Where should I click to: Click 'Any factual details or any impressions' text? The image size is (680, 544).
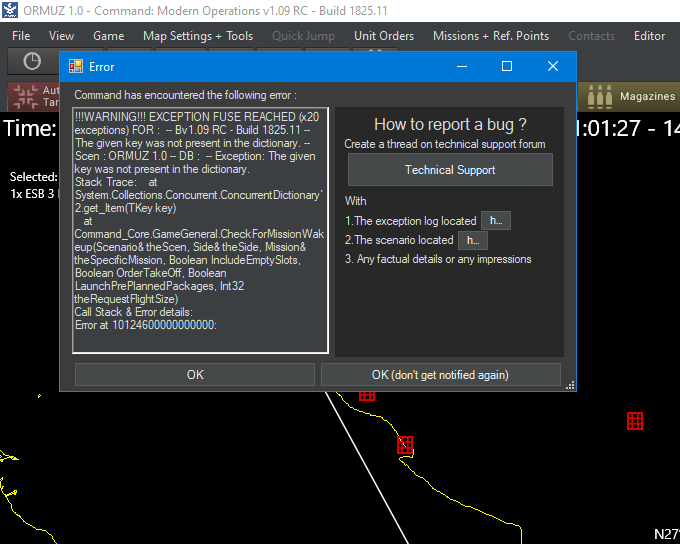444,259
